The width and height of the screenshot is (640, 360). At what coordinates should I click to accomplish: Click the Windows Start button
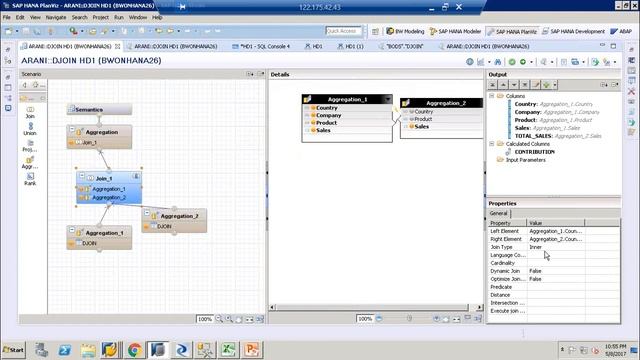coord(13,350)
